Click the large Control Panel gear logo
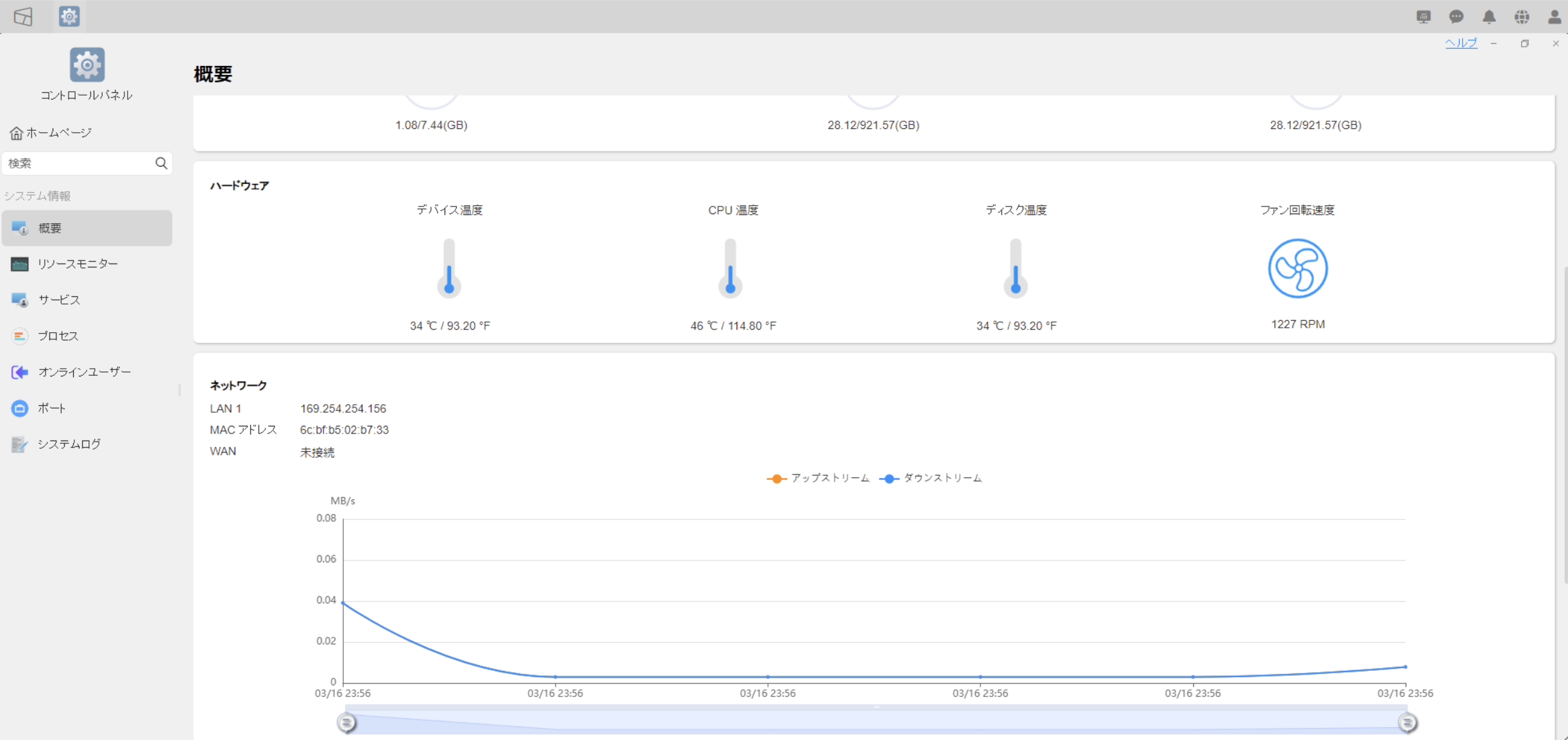The image size is (1568, 740). [87, 65]
